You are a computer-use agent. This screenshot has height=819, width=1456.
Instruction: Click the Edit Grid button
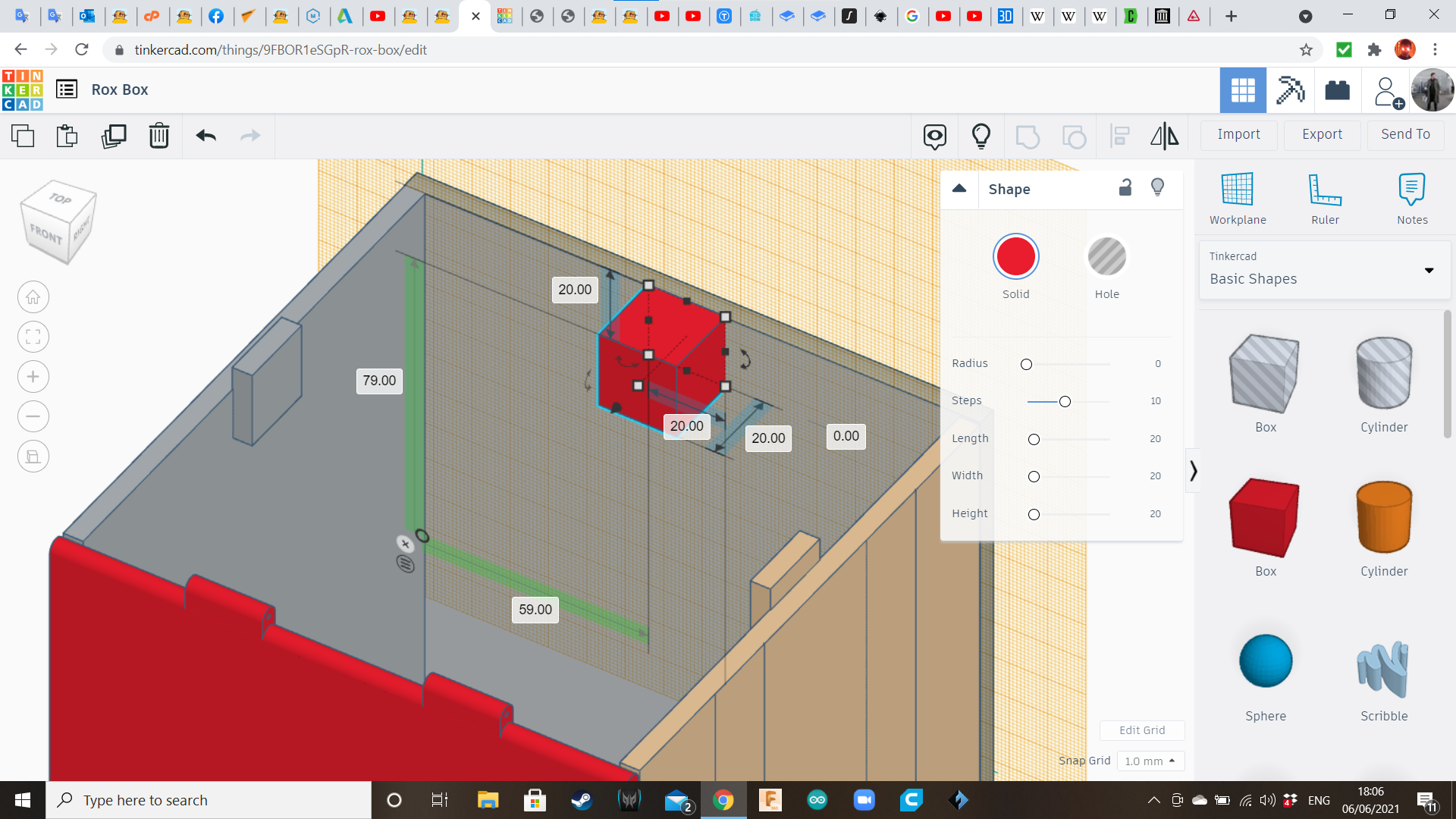tap(1142, 730)
